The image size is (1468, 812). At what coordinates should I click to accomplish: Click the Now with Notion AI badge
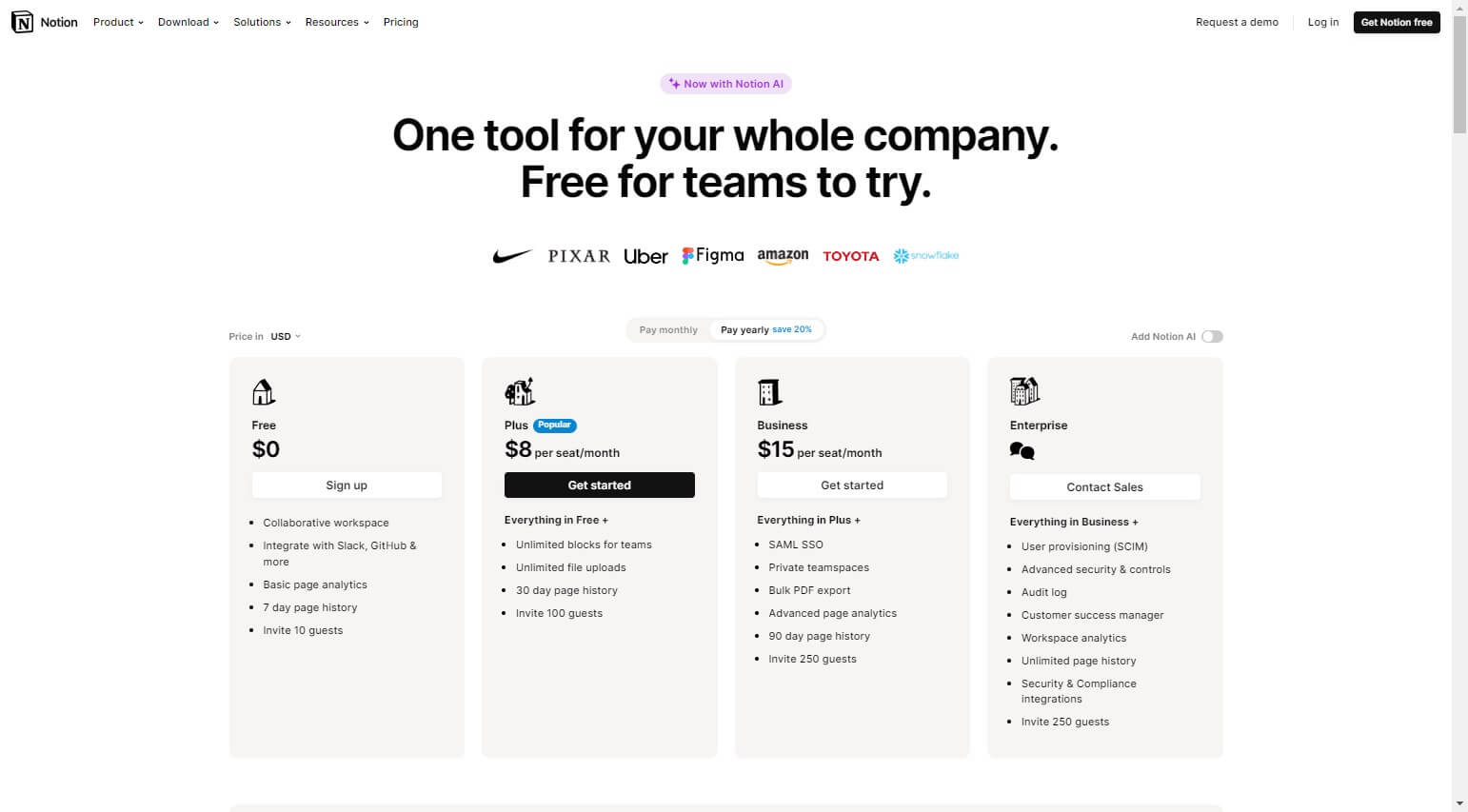725,84
